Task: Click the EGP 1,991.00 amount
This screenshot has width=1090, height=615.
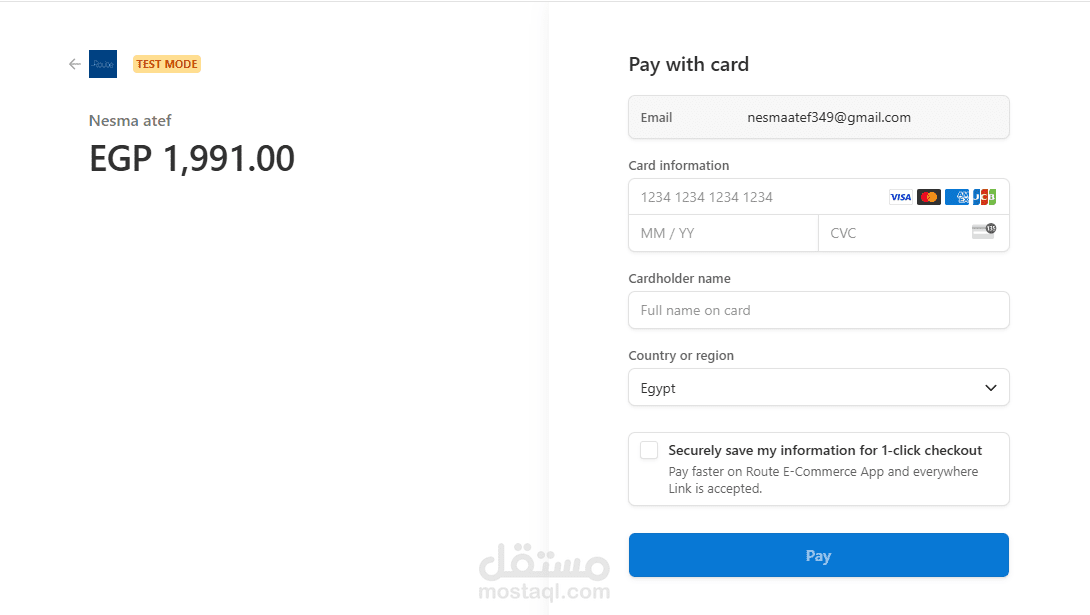Action: 192,158
